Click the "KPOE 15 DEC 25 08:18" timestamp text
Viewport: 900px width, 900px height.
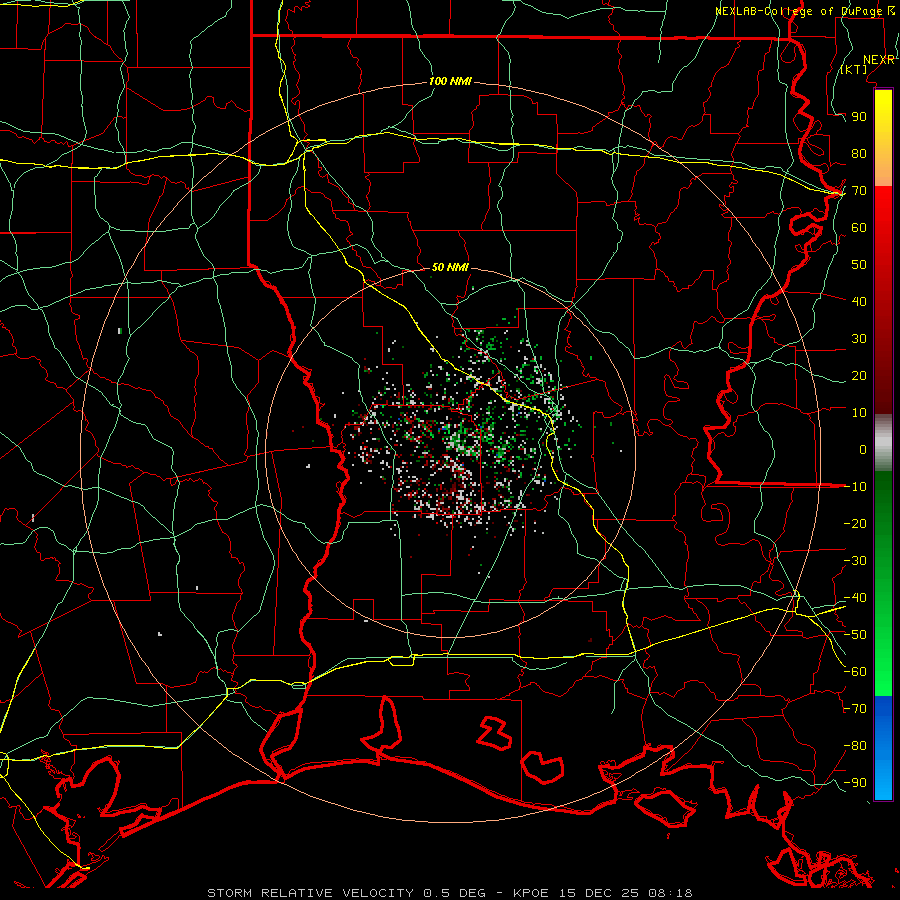[602, 893]
